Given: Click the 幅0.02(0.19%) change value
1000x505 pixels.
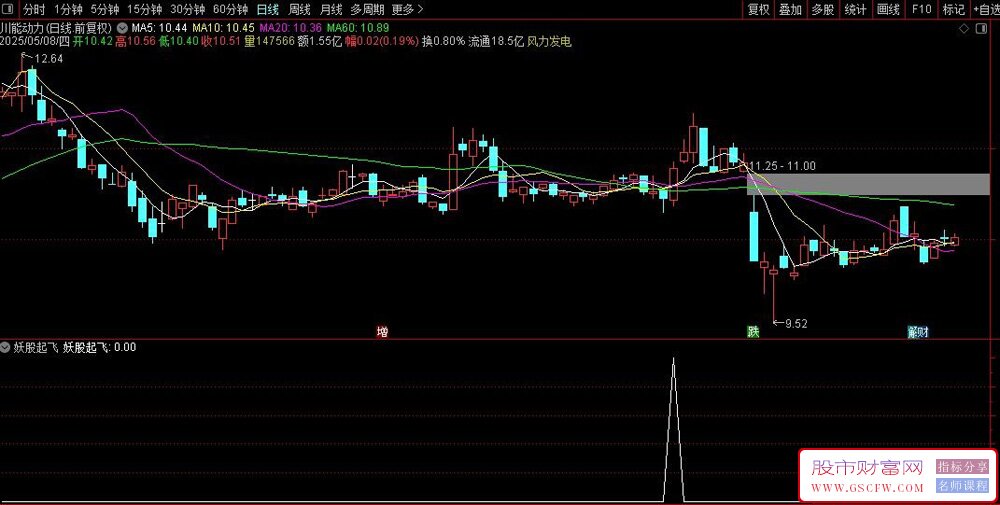Looking at the screenshot, I should tap(382, 41).
